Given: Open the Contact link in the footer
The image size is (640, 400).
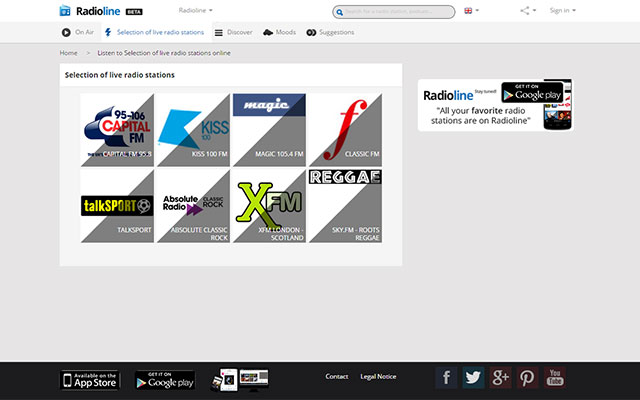Looking at the screenshot, I should pos(337,376).
